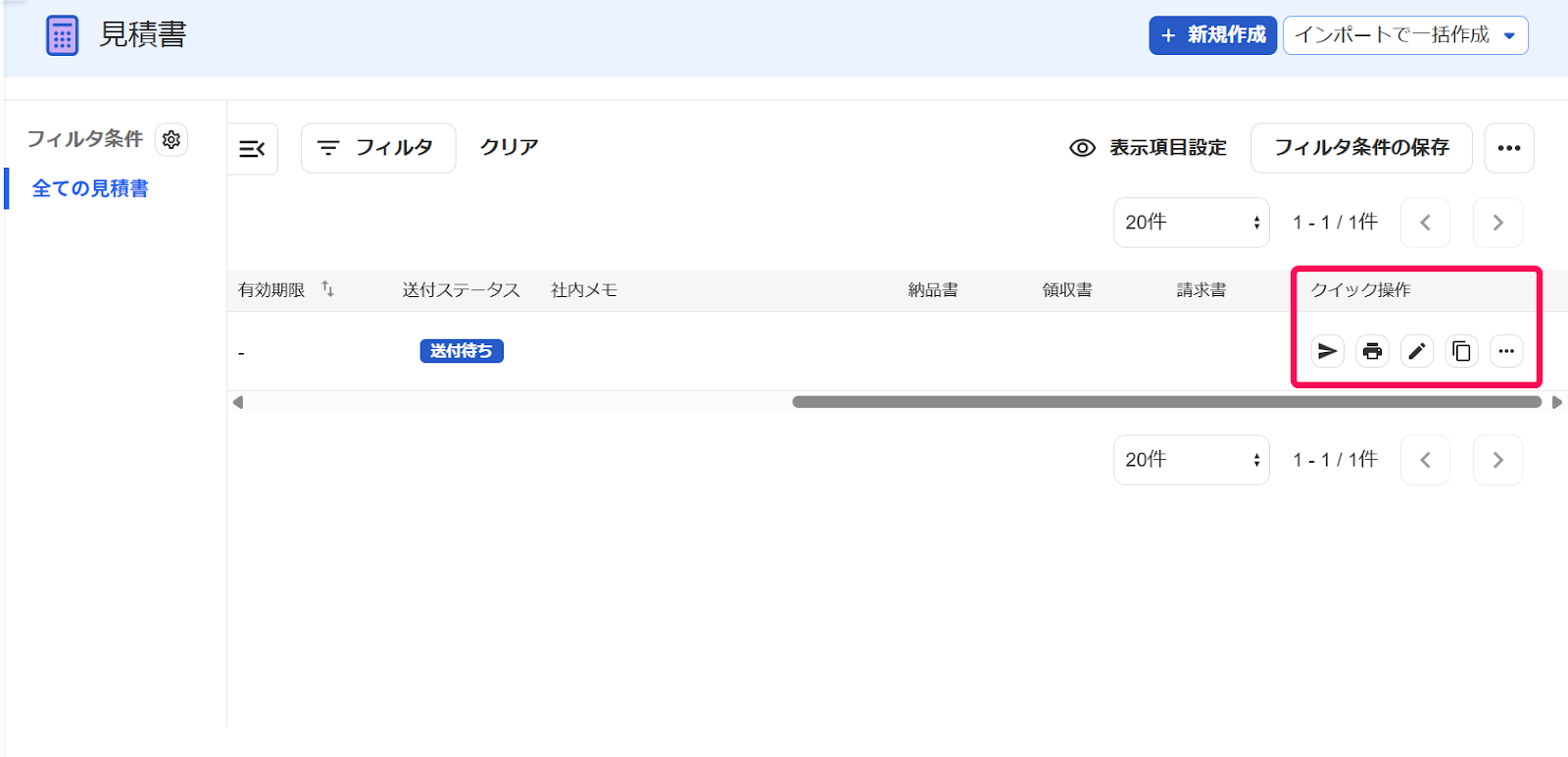Expand the インポートで一括作成 dropdown

pyautogui.click(x=1405, y=35)
